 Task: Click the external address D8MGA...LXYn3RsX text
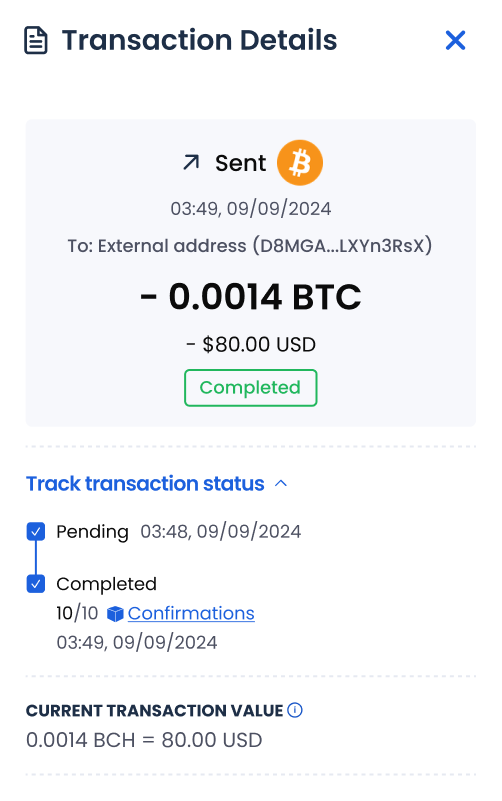coord(346,246)
